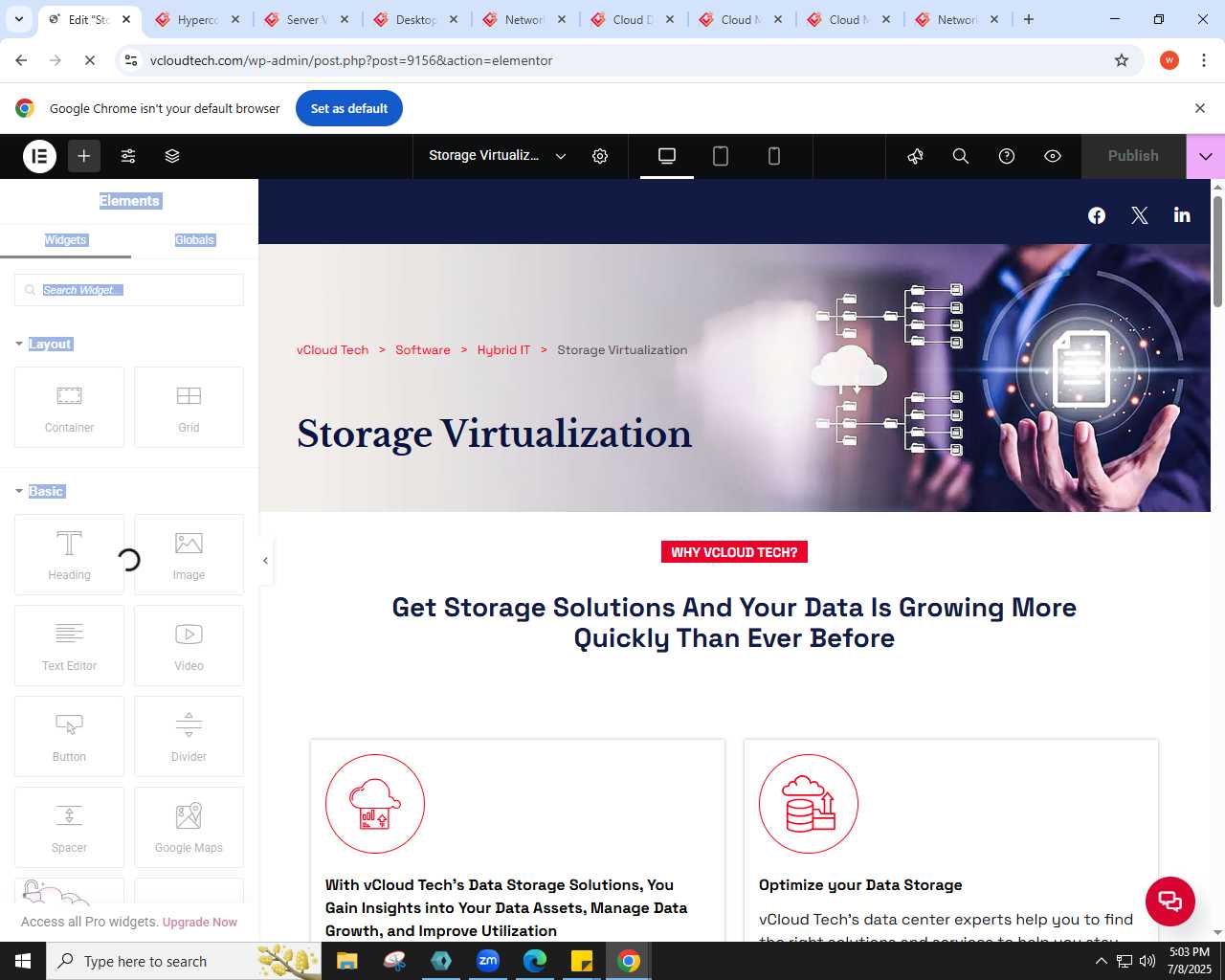Open the Help question mark icon
Image resolution: width=1225 pixels, height=980 pixels.
[x=1007, y=156]
